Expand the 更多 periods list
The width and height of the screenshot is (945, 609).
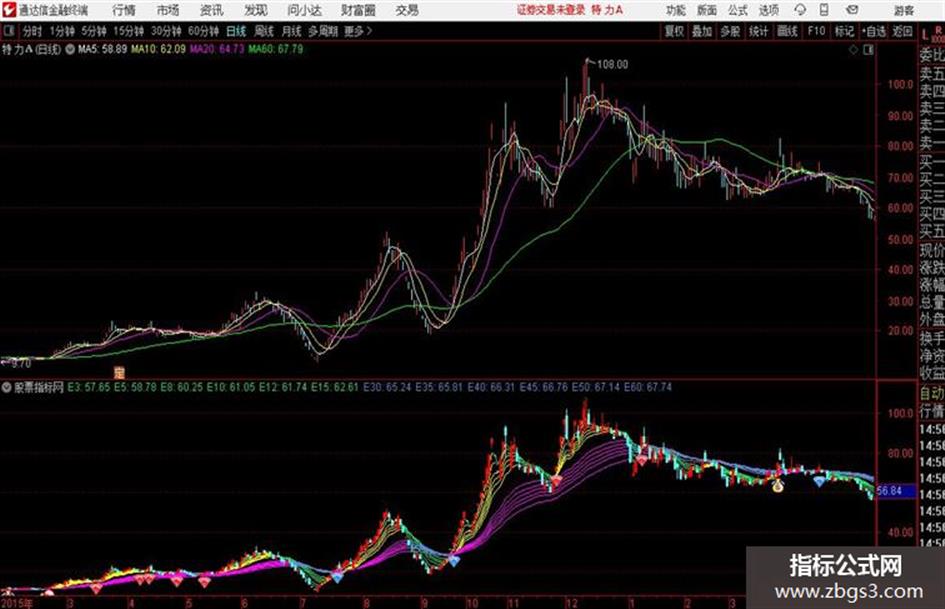coord(358,31)
